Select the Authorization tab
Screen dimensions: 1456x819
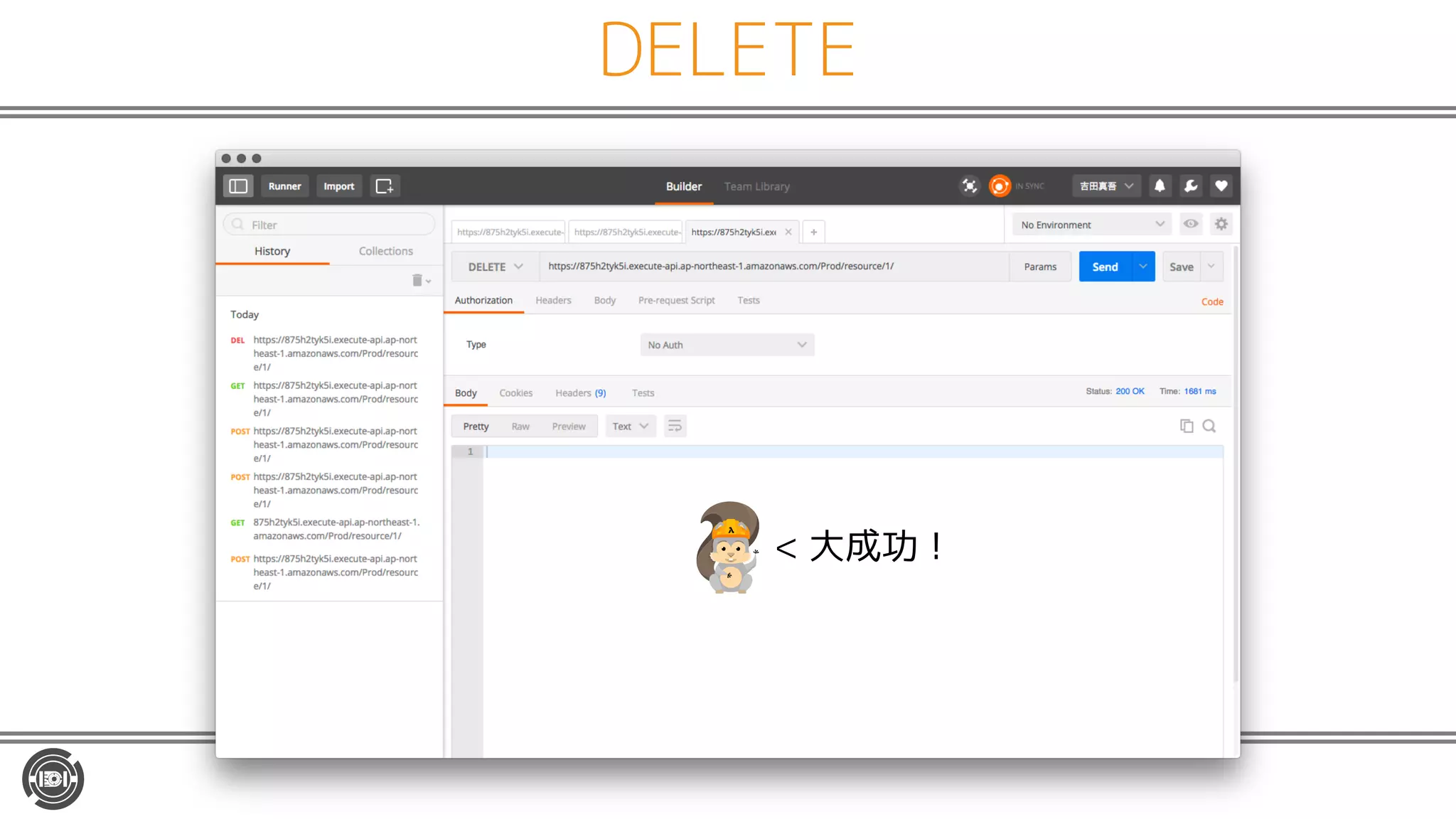click(x=483, y=300)
